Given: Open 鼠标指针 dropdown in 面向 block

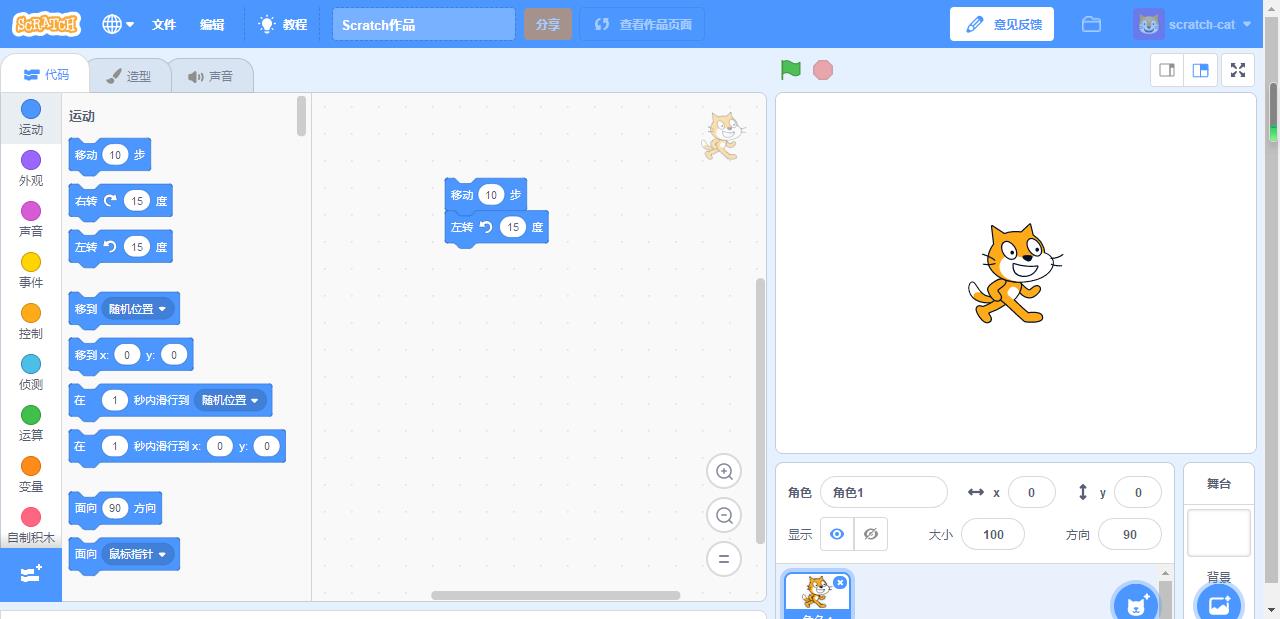Looking at the screenshot, I should pos(138,554).
